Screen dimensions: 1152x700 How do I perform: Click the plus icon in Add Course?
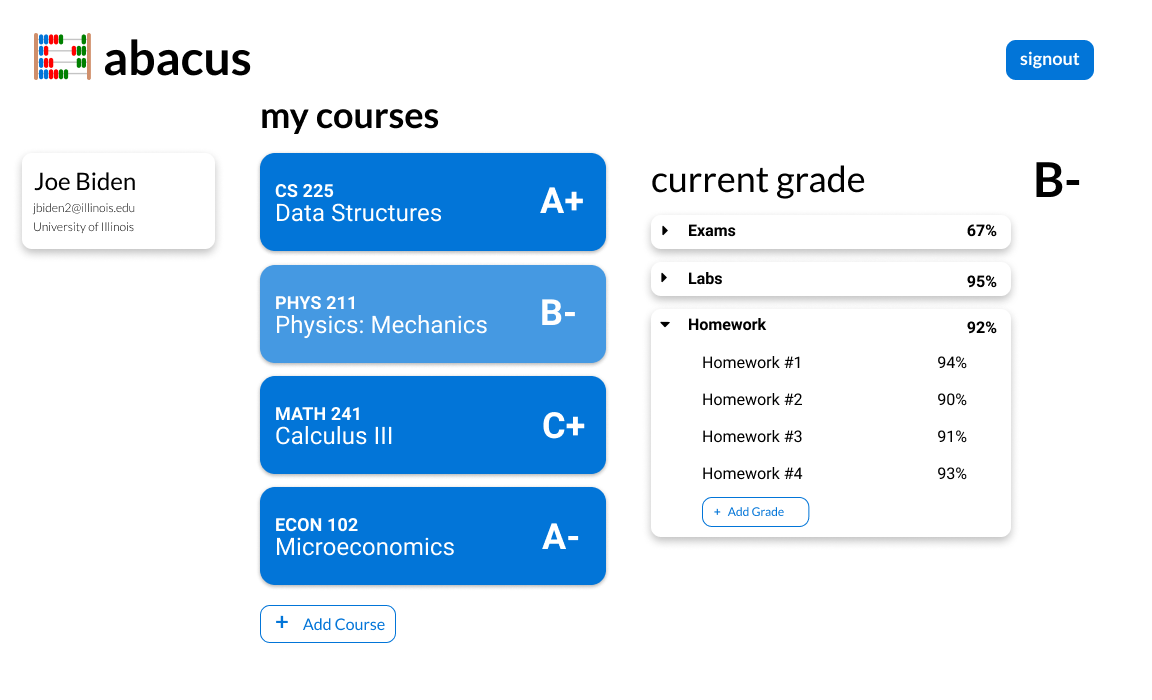point(281,623)
